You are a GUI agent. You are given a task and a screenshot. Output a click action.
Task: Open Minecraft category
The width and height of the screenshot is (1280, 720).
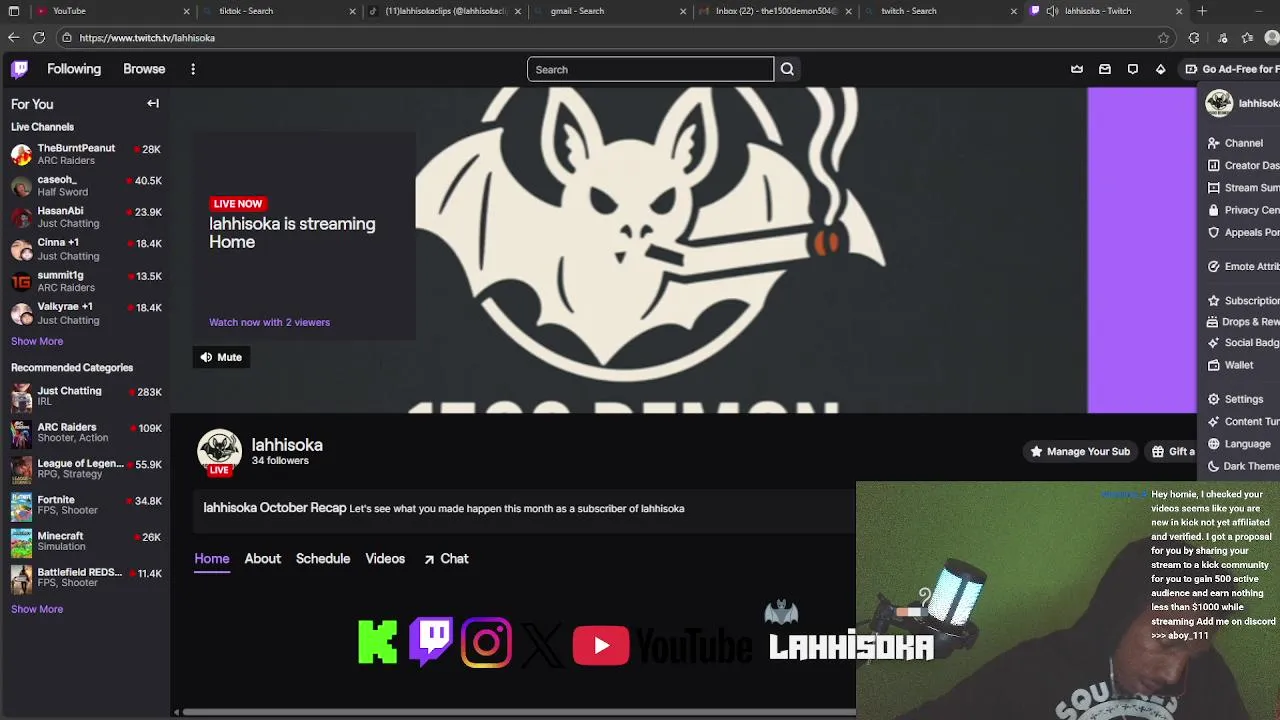(85, 541)
